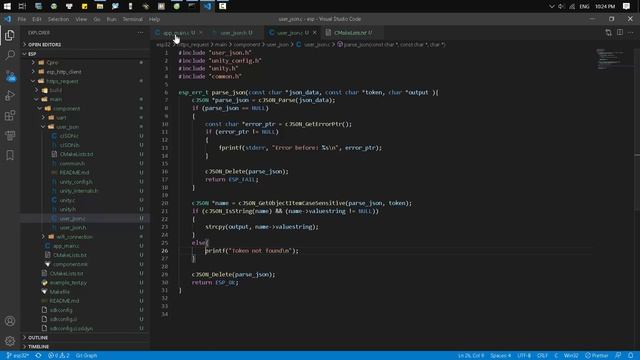The width and height of the screenshot is (640, 360).
Task: Open the View menu
Action: point(81,19)
